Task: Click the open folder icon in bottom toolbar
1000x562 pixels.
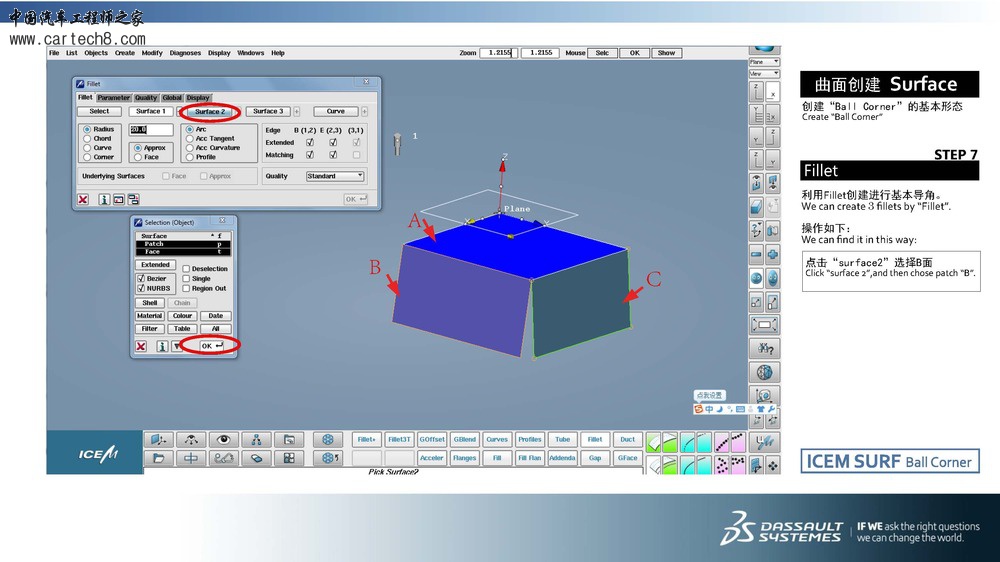Action: tap(157, 458)
